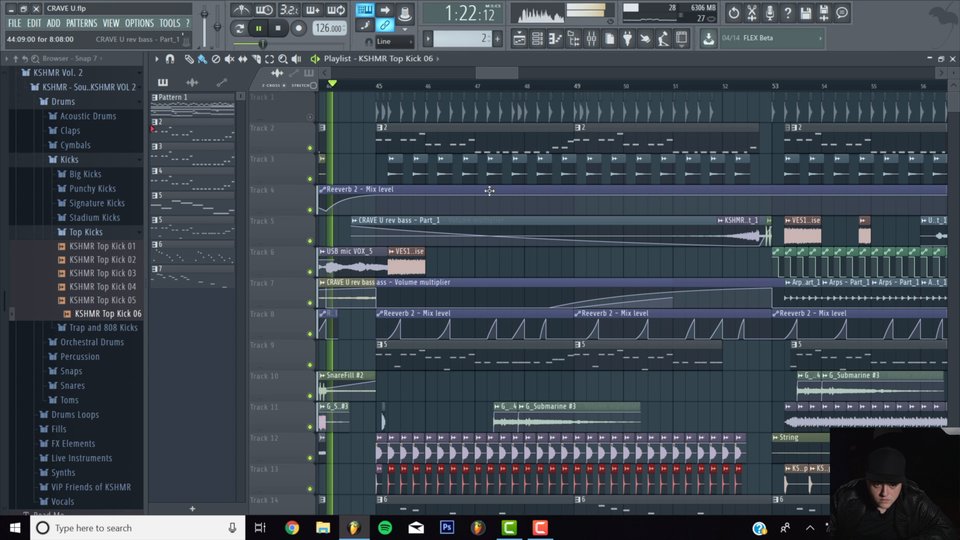960x540 pixels.
Task: Toggle the 3-2-1 countdown before recording
Action: 288,10
